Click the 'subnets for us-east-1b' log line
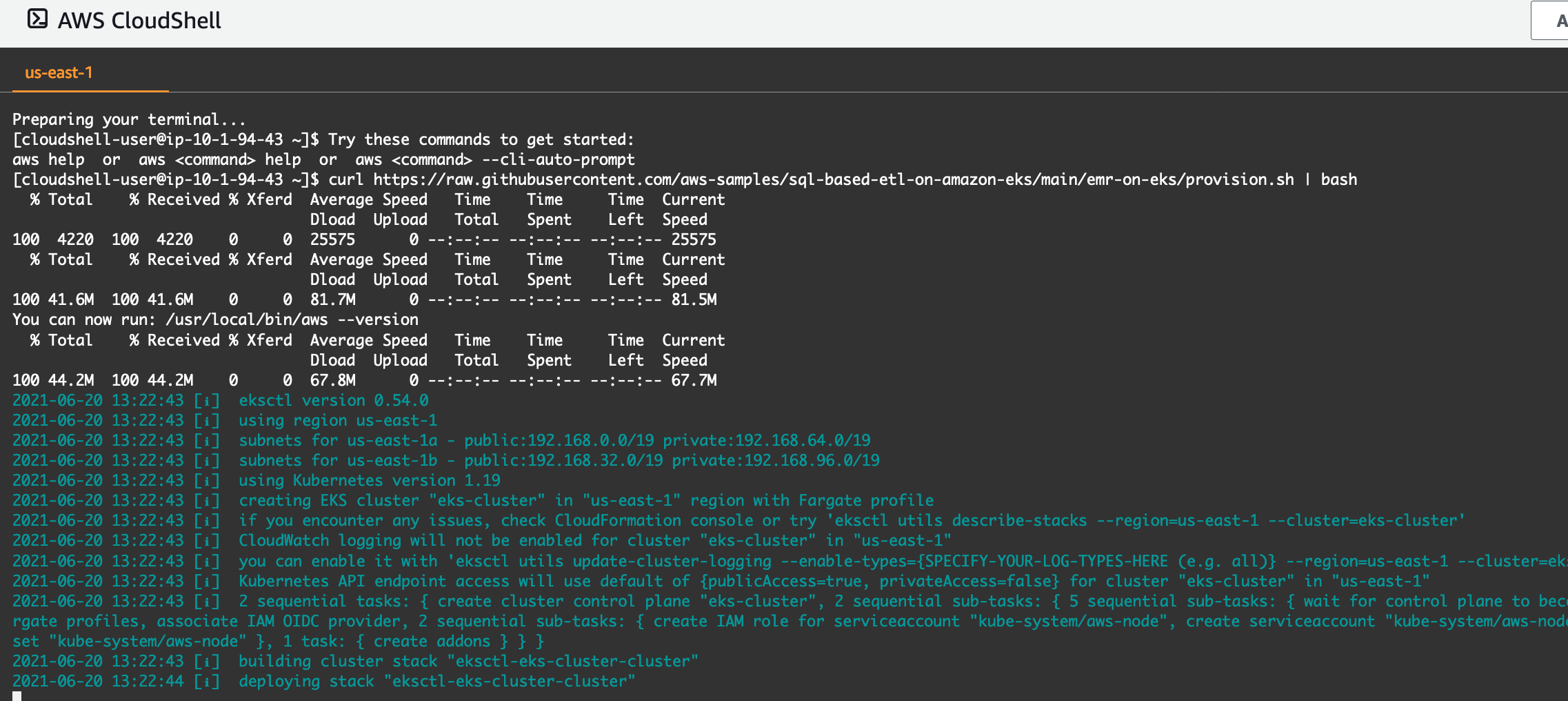 point(446,460)
